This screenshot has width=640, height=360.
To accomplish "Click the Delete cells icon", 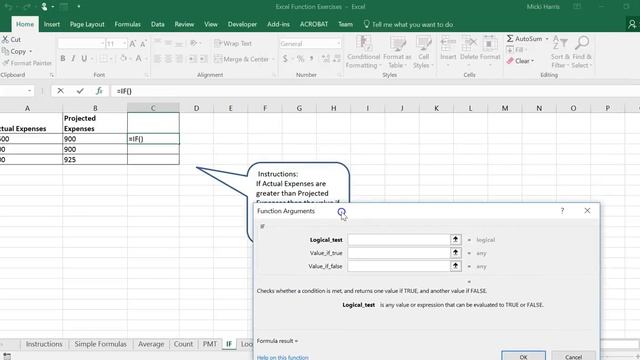I will [x=469, y=43].
